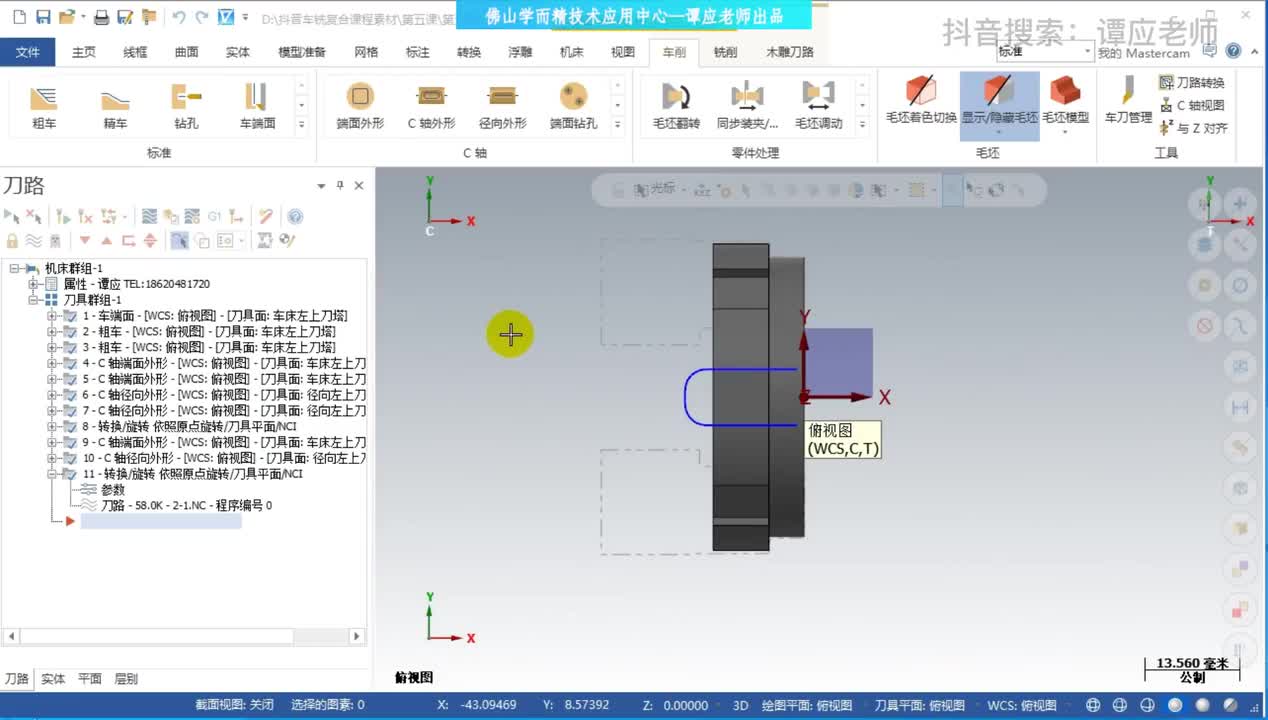Switch to the 实体 bottom panel tab

pyautogui.click(x=53, y=678)
